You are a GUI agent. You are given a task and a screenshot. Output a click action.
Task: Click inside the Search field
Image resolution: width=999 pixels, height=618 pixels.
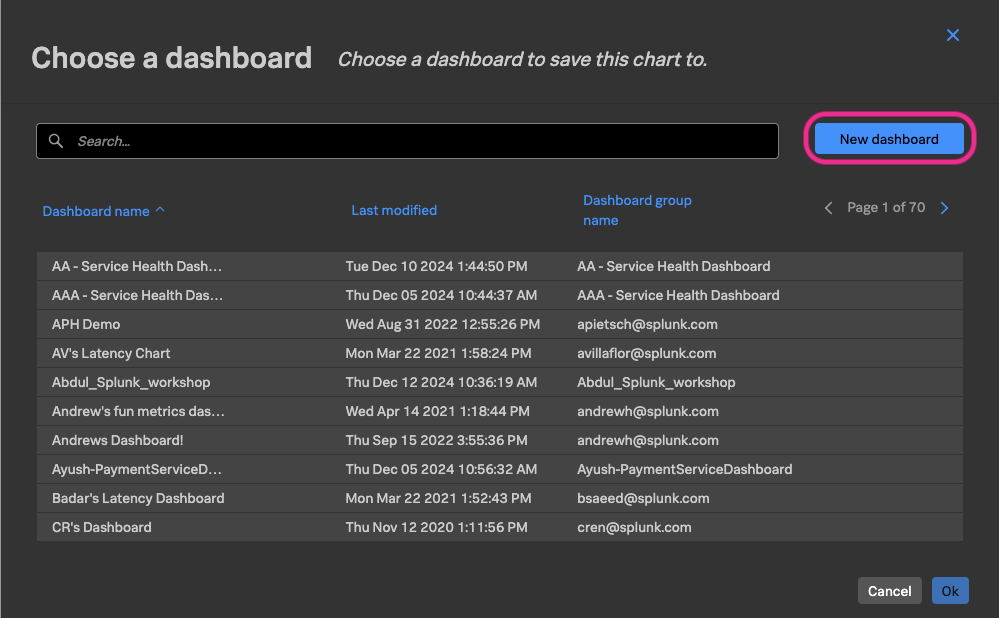[x=400, y=140]
